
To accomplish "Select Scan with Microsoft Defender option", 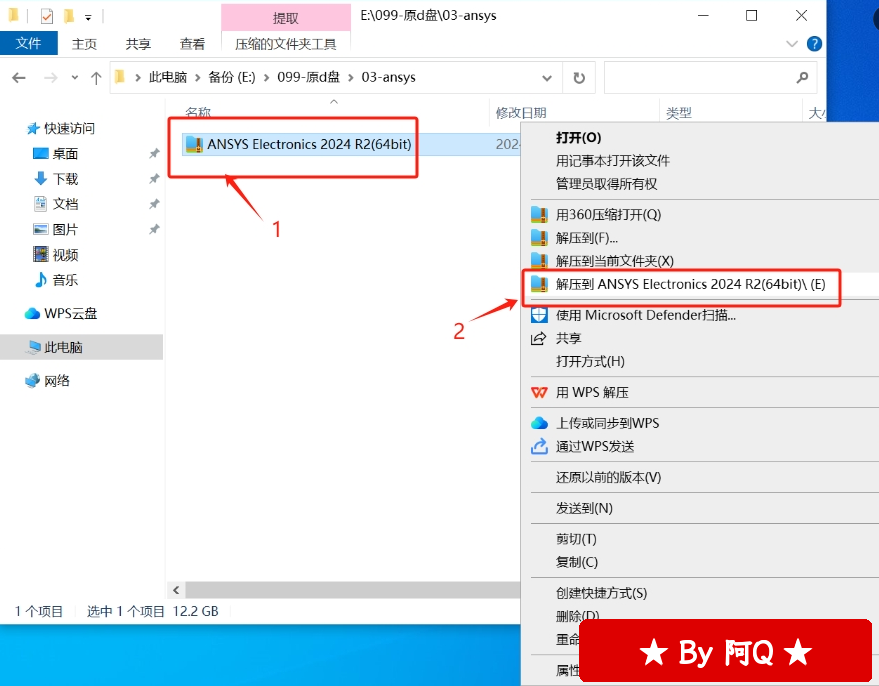I will (x=645, y=315).
